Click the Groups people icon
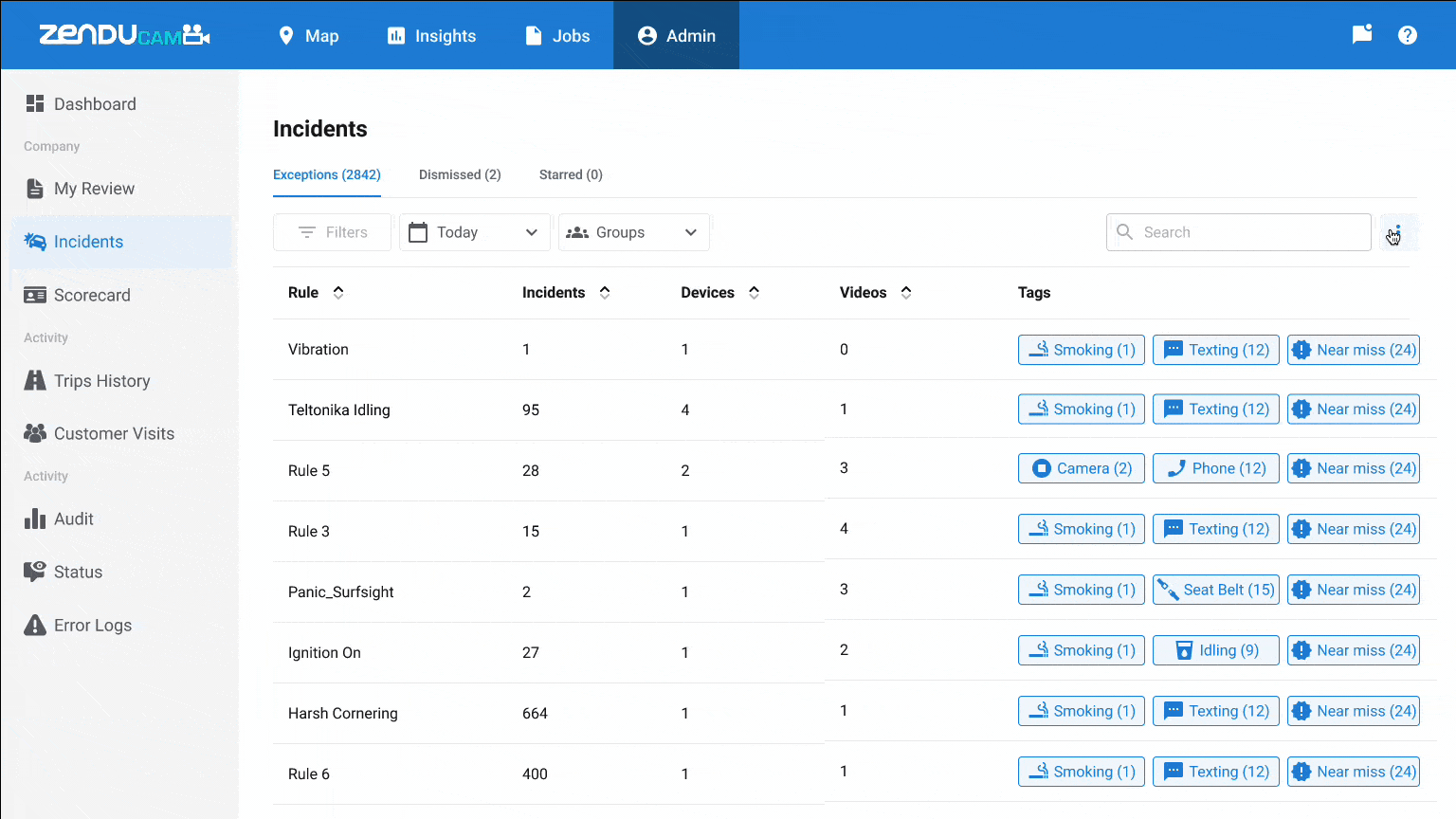 [x=577, y=232]
